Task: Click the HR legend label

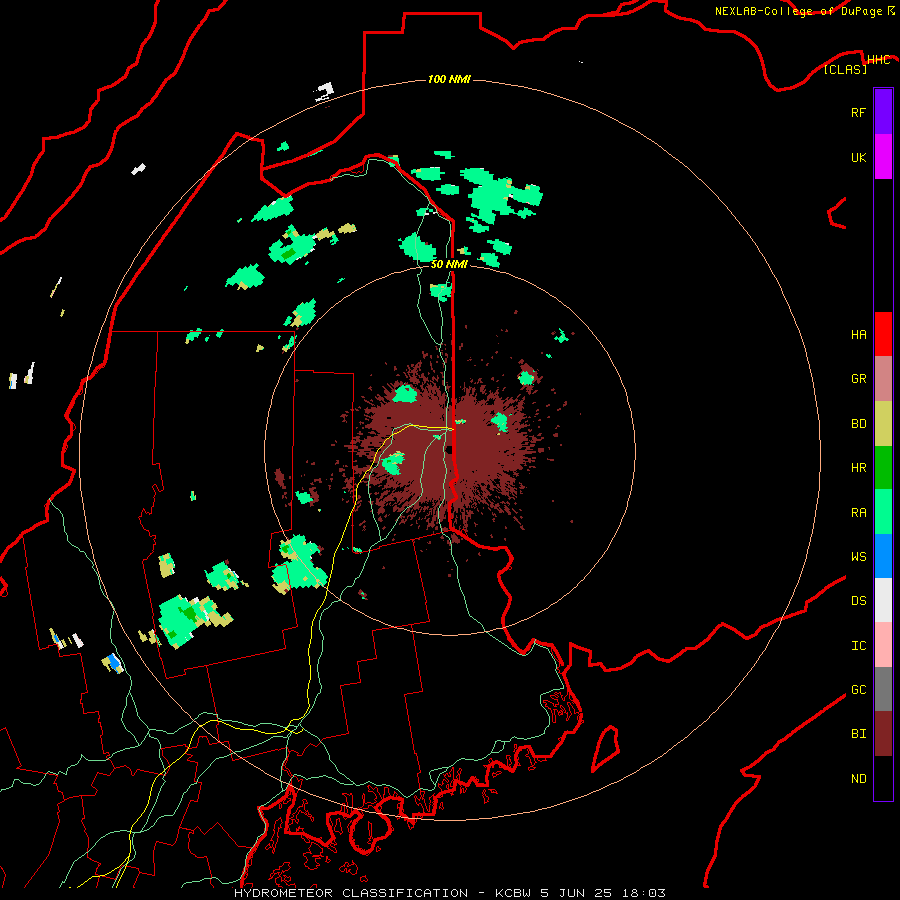Action: (858, 468)
